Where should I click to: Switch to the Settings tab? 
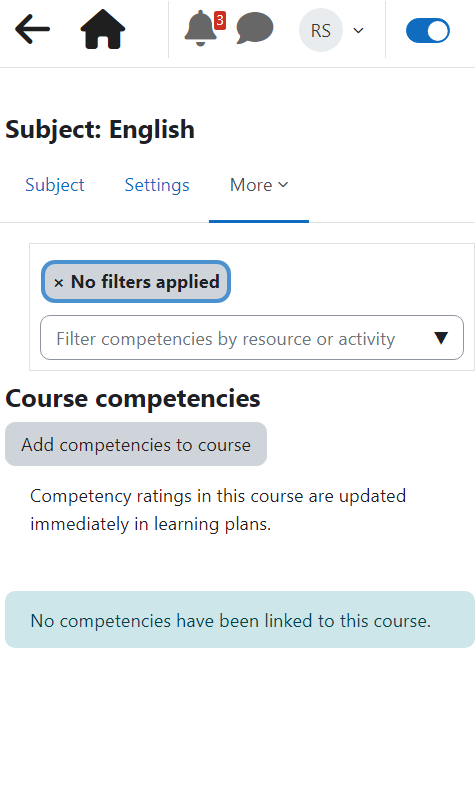tap(157, 185)
